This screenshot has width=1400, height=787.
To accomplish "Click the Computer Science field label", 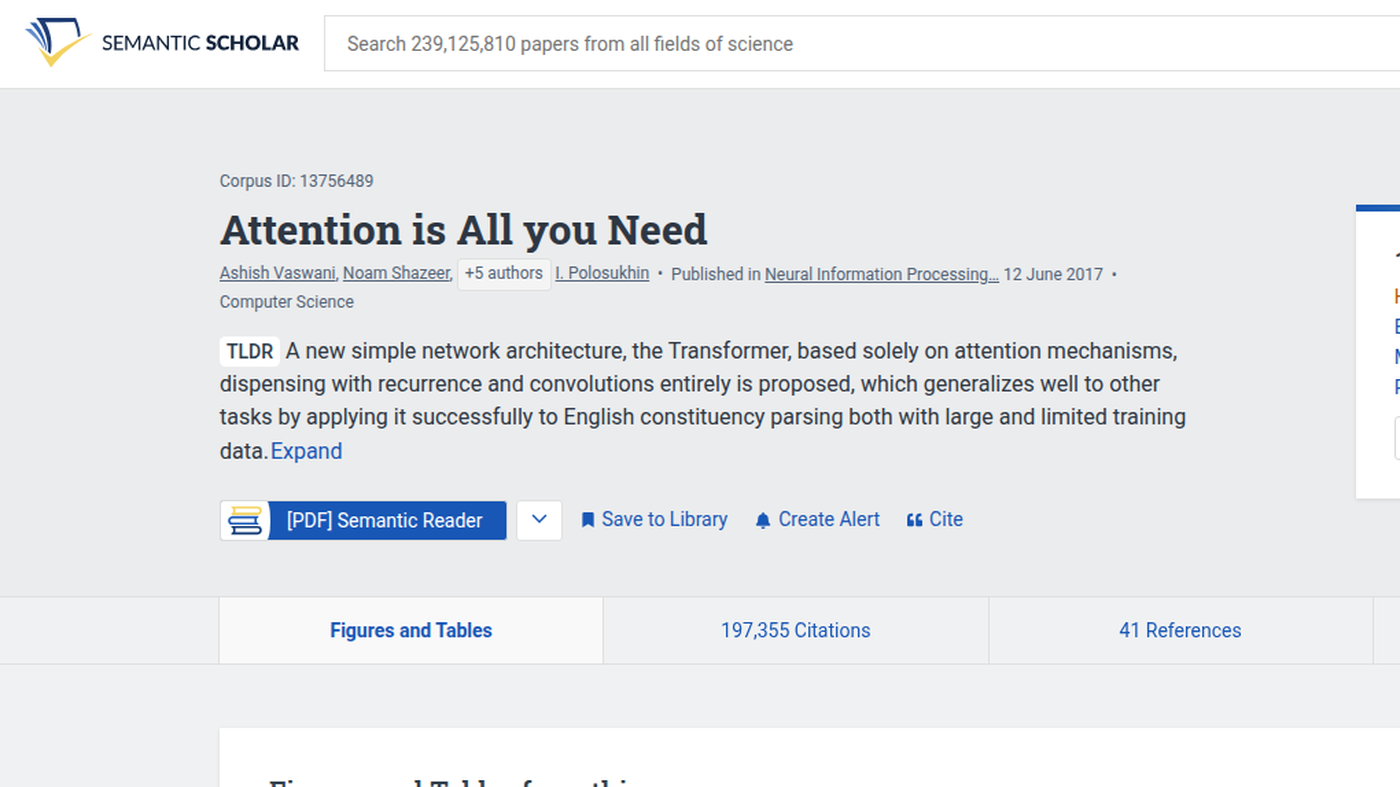I will [287, 302].
